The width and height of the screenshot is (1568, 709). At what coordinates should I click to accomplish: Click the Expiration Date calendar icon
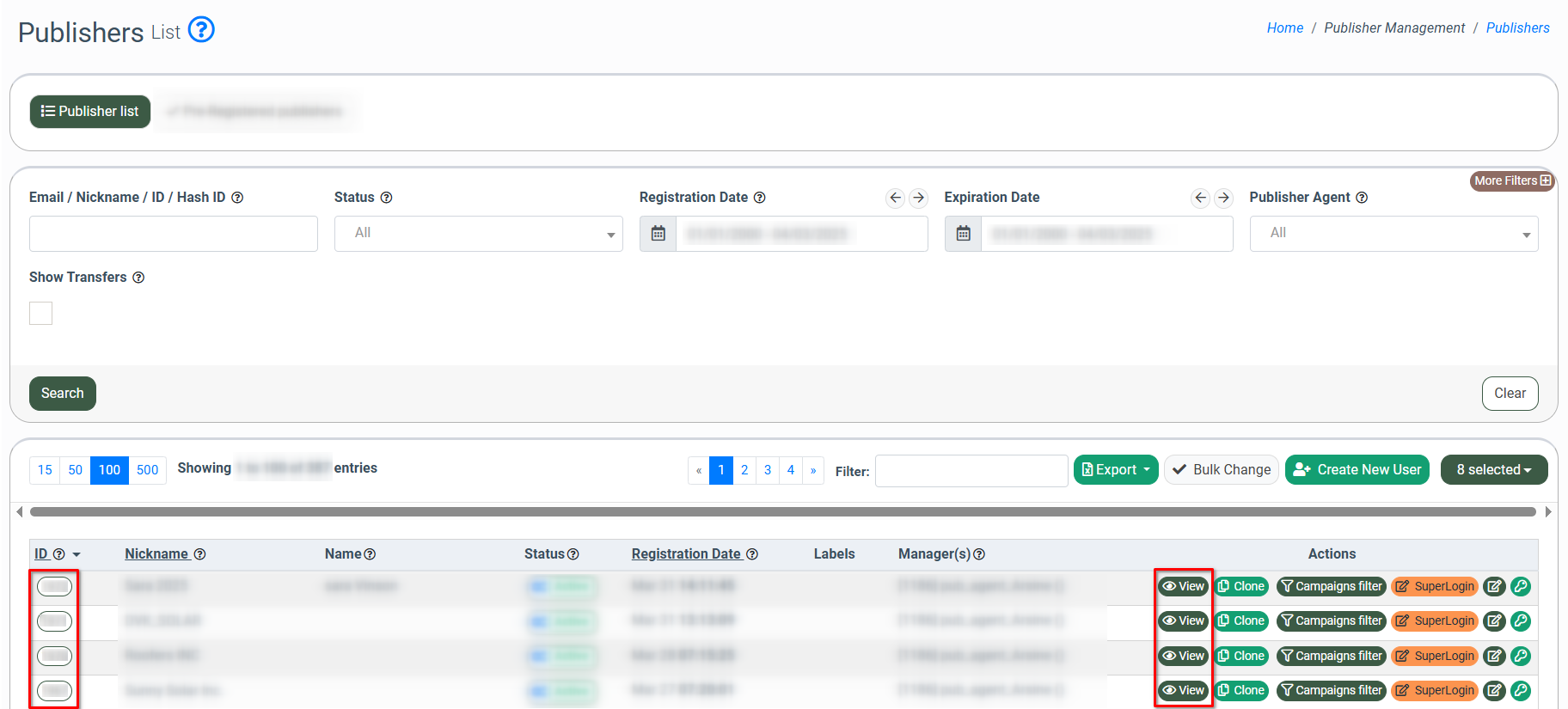click(x=963, y=234)
